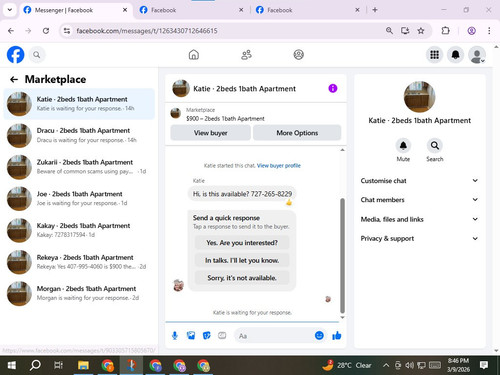Open the View buyer profile link
Viewport: 500px width, 375px height.
pos(279,166)
